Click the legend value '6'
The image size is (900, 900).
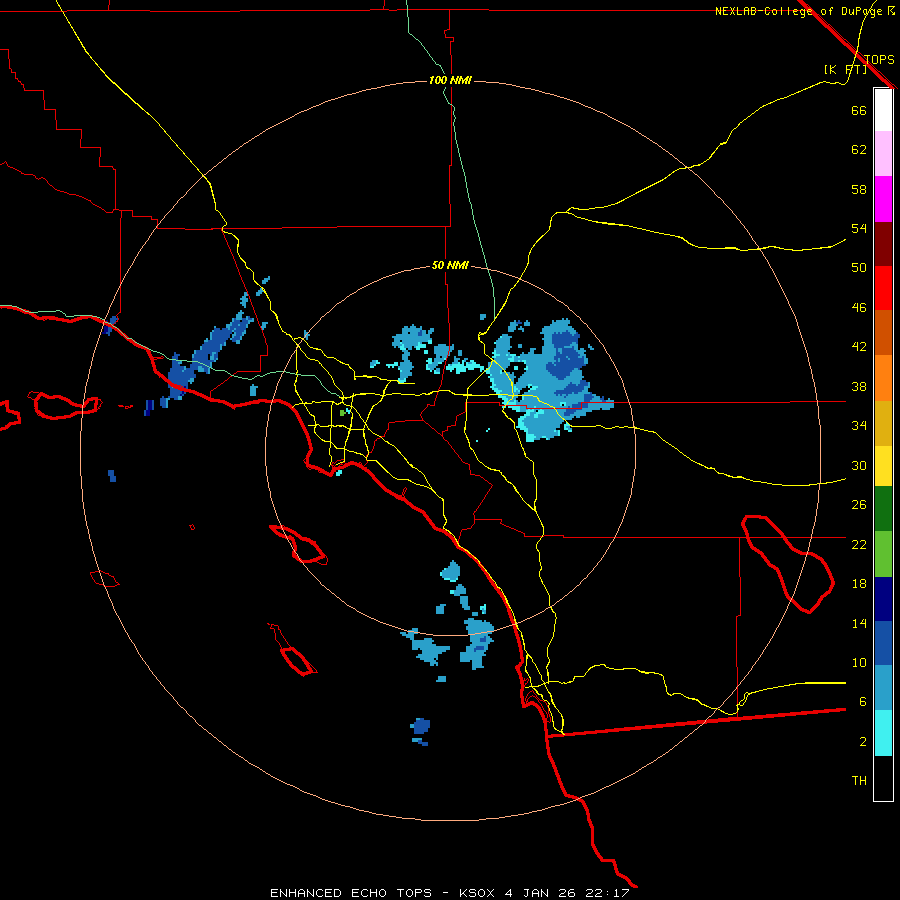(x=863, y=701)
